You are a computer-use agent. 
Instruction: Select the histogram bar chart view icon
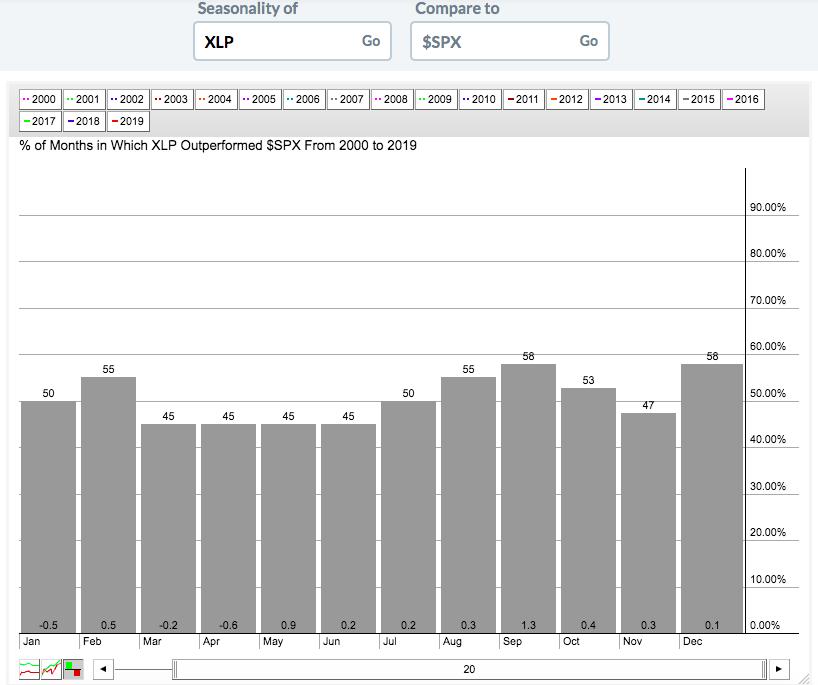(73, 669)
